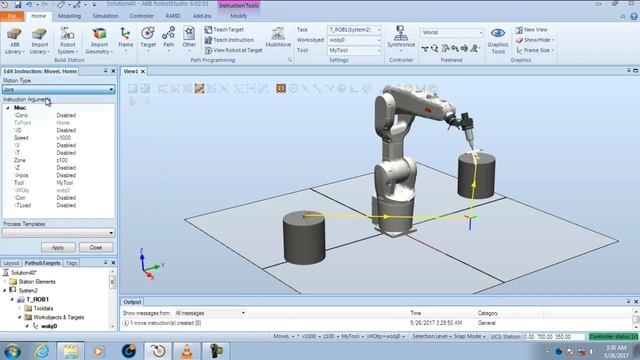The width and height of the screenshot is (640, 360).
Task: Click the Speed argument value v1000
Action: click(64, 138)
